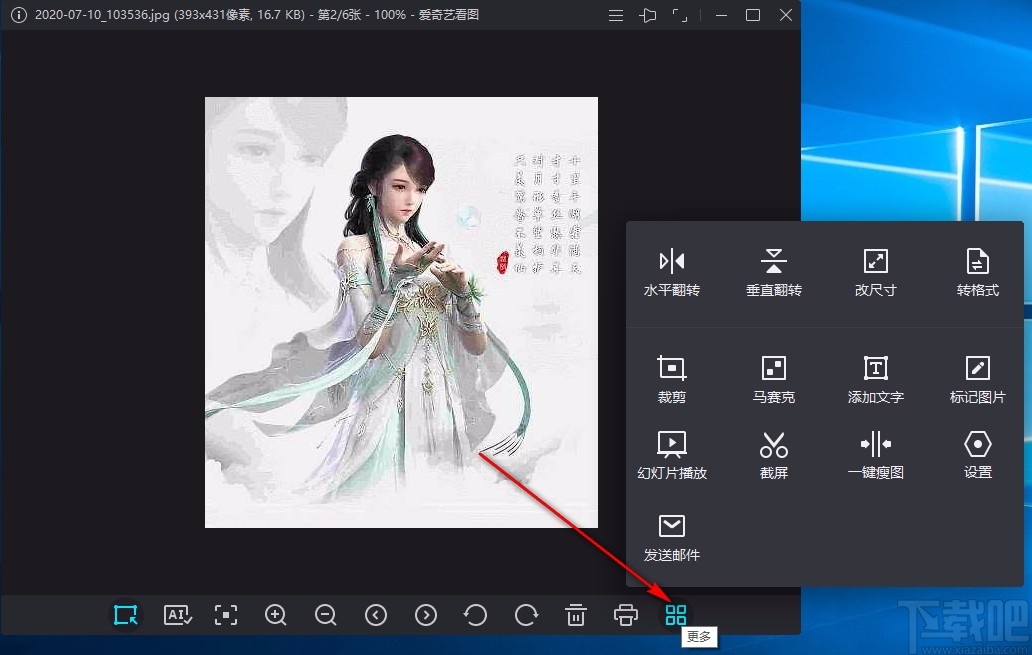Delete the current image
Screen dimensions: 1032x655
[576, 615]
